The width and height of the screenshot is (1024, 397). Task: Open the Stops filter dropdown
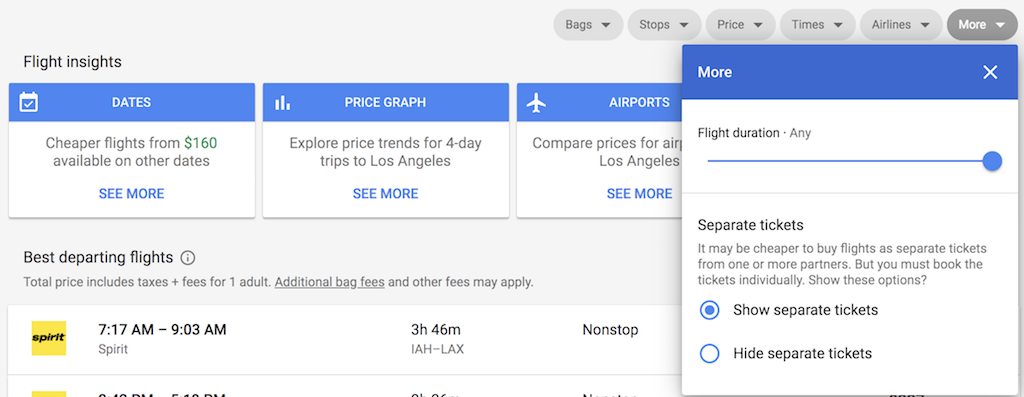[x=664, y=25]
